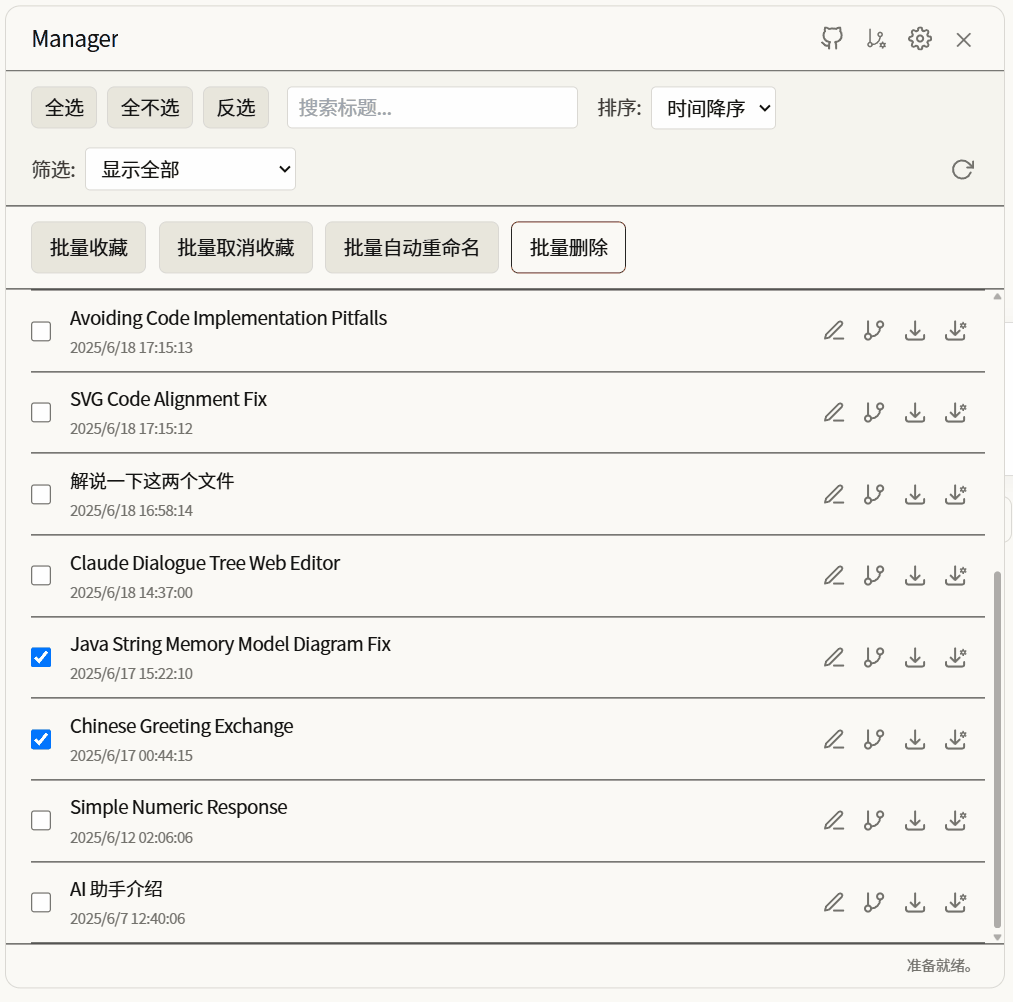Viewport: 1013px width, 1002px height.
Task: Uncheck 'Chinese Greeting Exchange' checkbox
Action: tap(41, 739)
